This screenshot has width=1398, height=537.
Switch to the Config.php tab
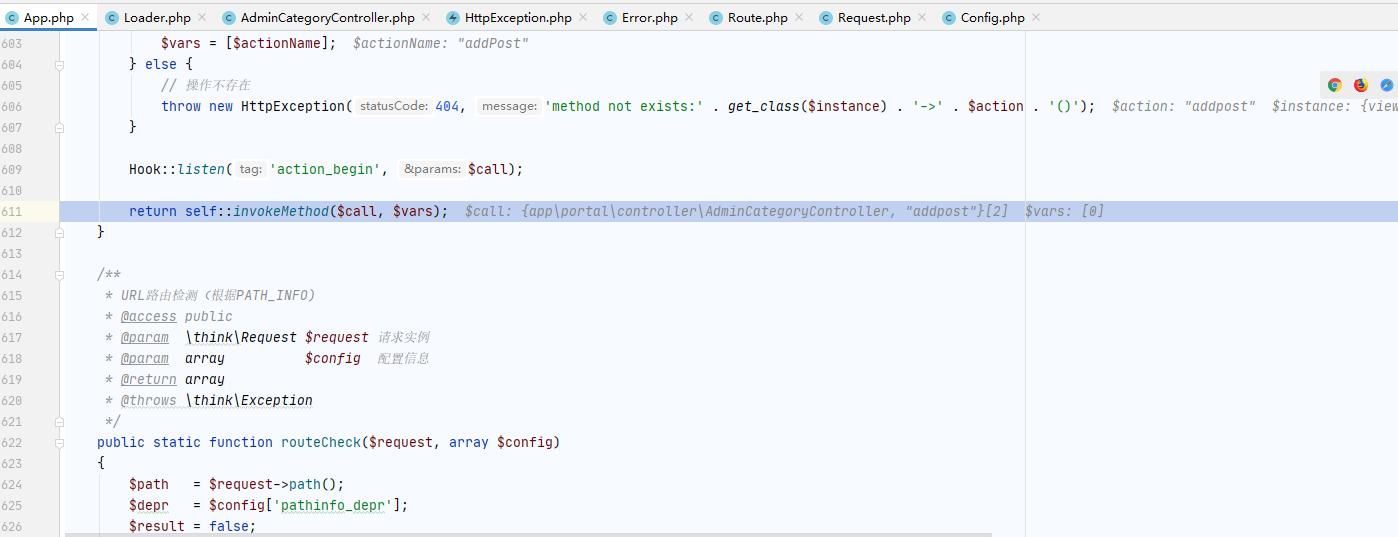click(x=992, y=18)
